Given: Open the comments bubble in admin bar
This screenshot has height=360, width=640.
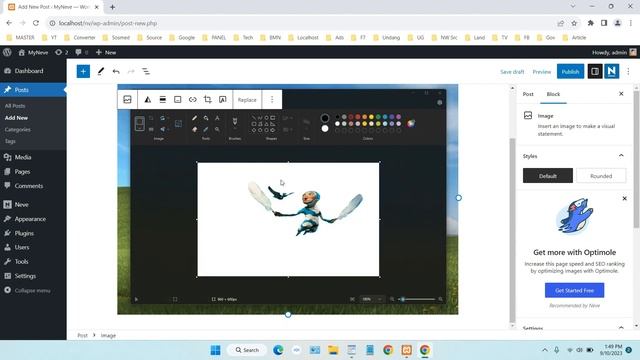Looking at the screenshot, I should pos(82,52).
